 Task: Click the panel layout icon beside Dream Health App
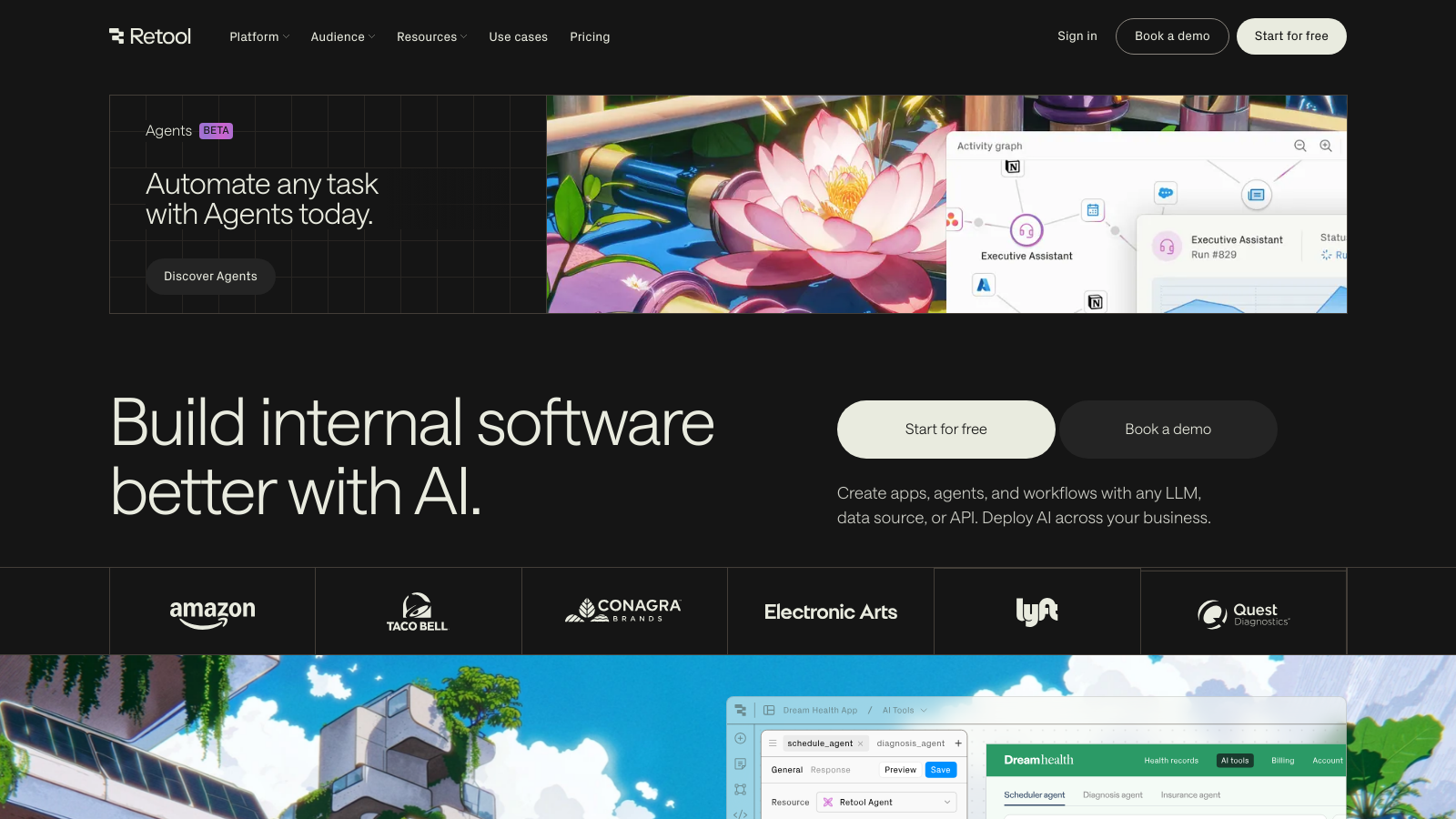pos(770,710)
